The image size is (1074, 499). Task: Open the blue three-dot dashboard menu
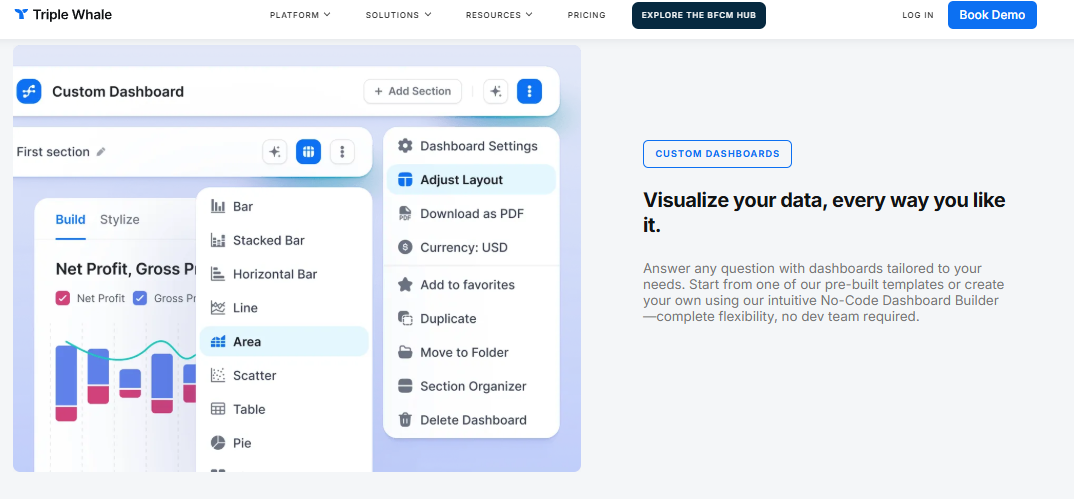(529, 91)
